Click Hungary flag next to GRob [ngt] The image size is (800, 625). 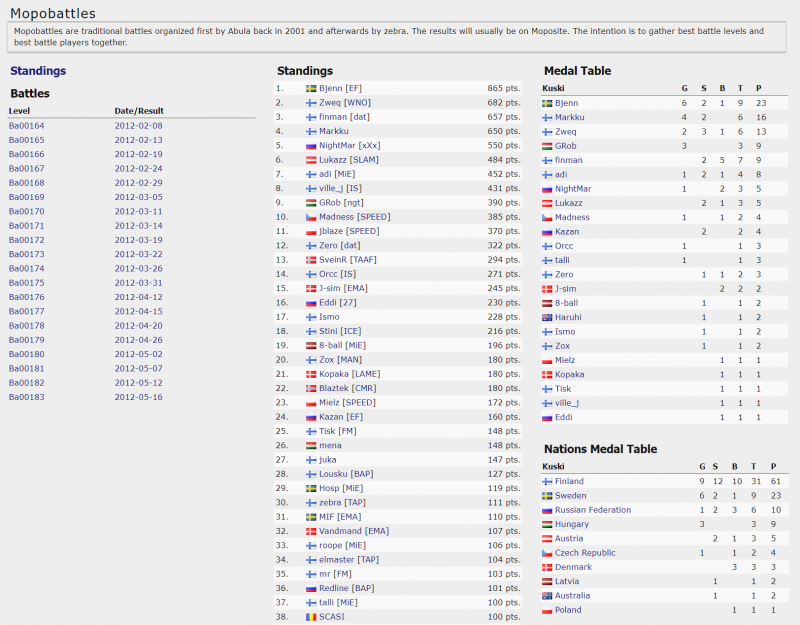click(x=310, y=202)
